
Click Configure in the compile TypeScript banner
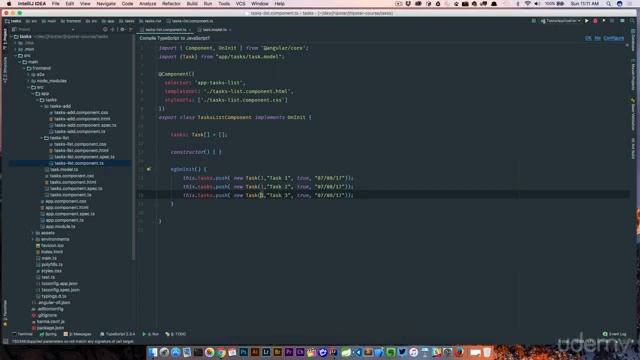[613, 38]
